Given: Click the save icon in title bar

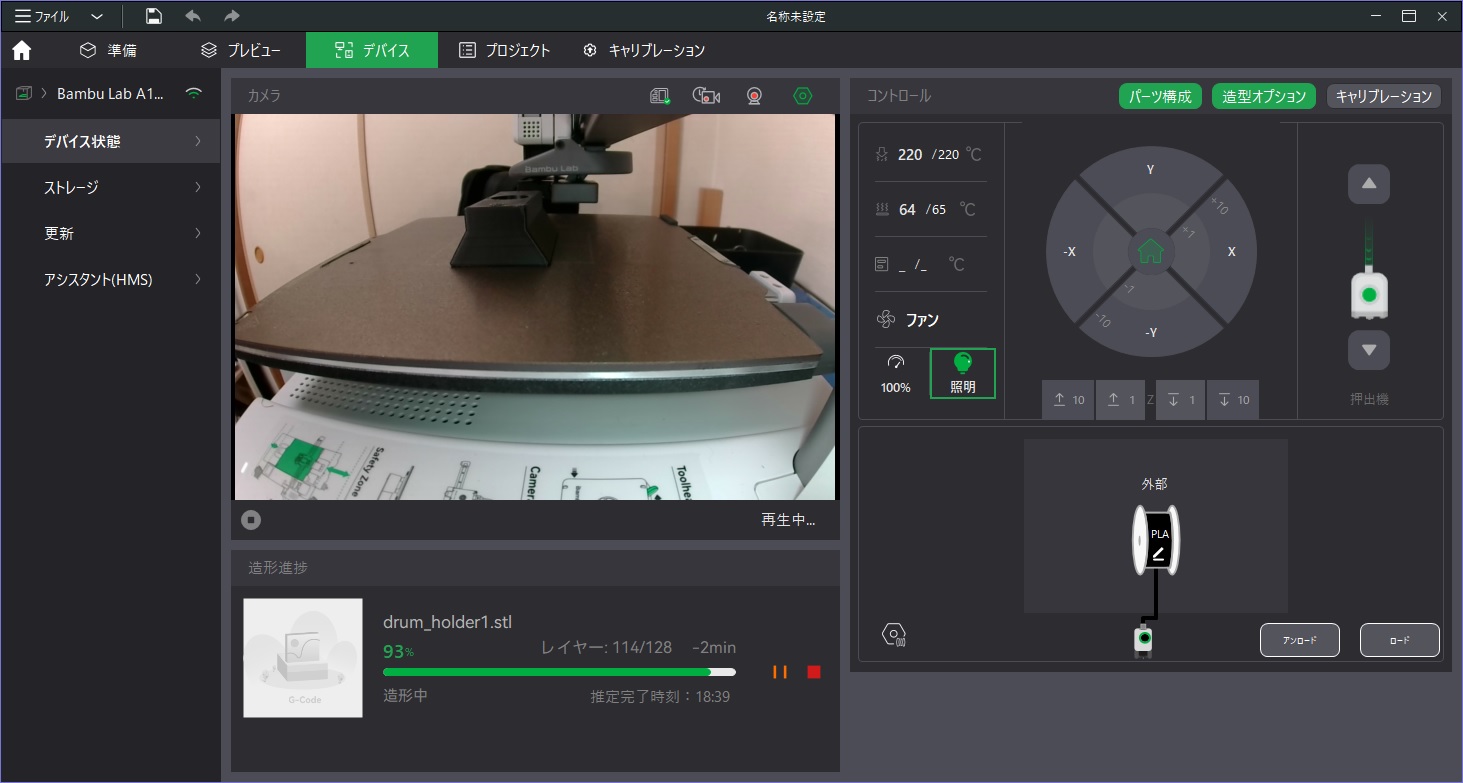Looking at the screenshot, I should coord(153,16).
